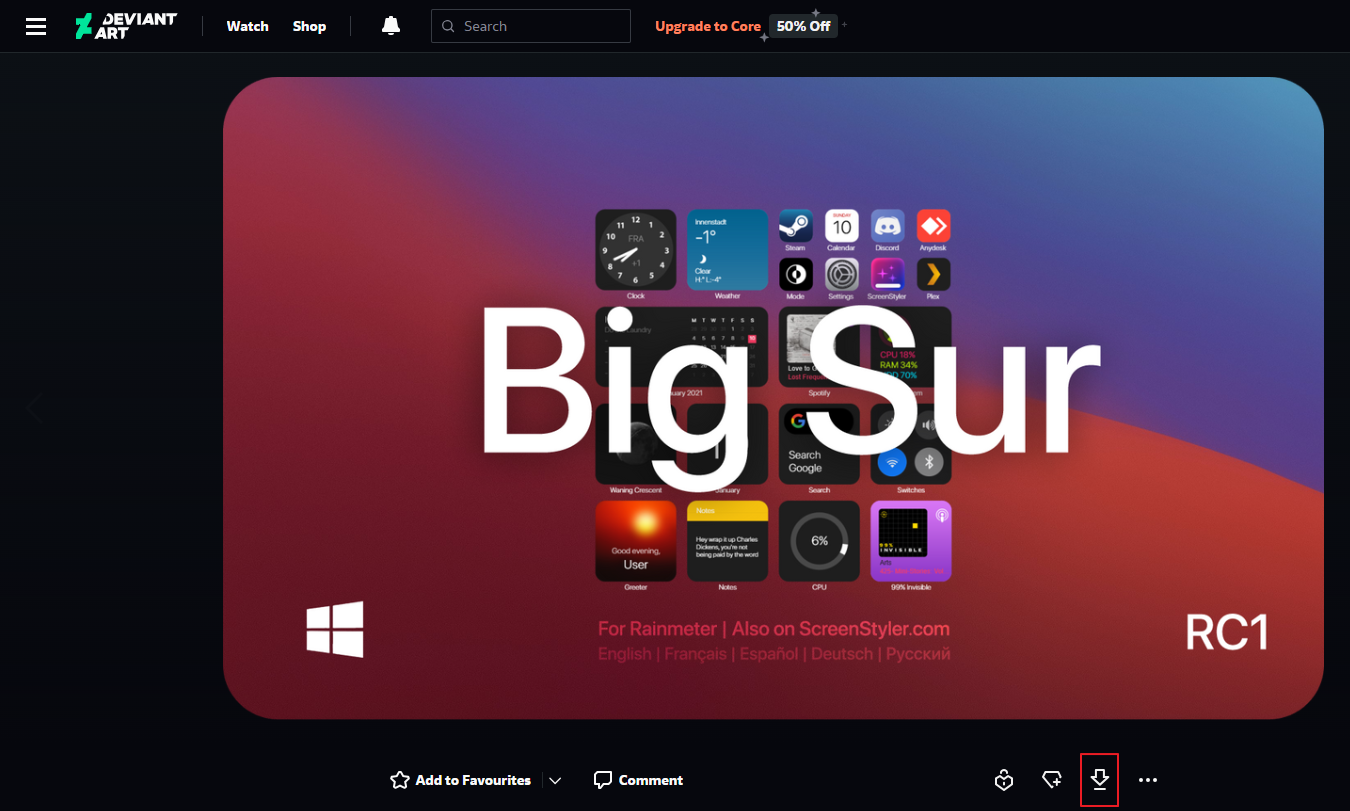Open the Big Sur artwork preview image
This screenshot has width=1350, height=811.
coord(773,398)
